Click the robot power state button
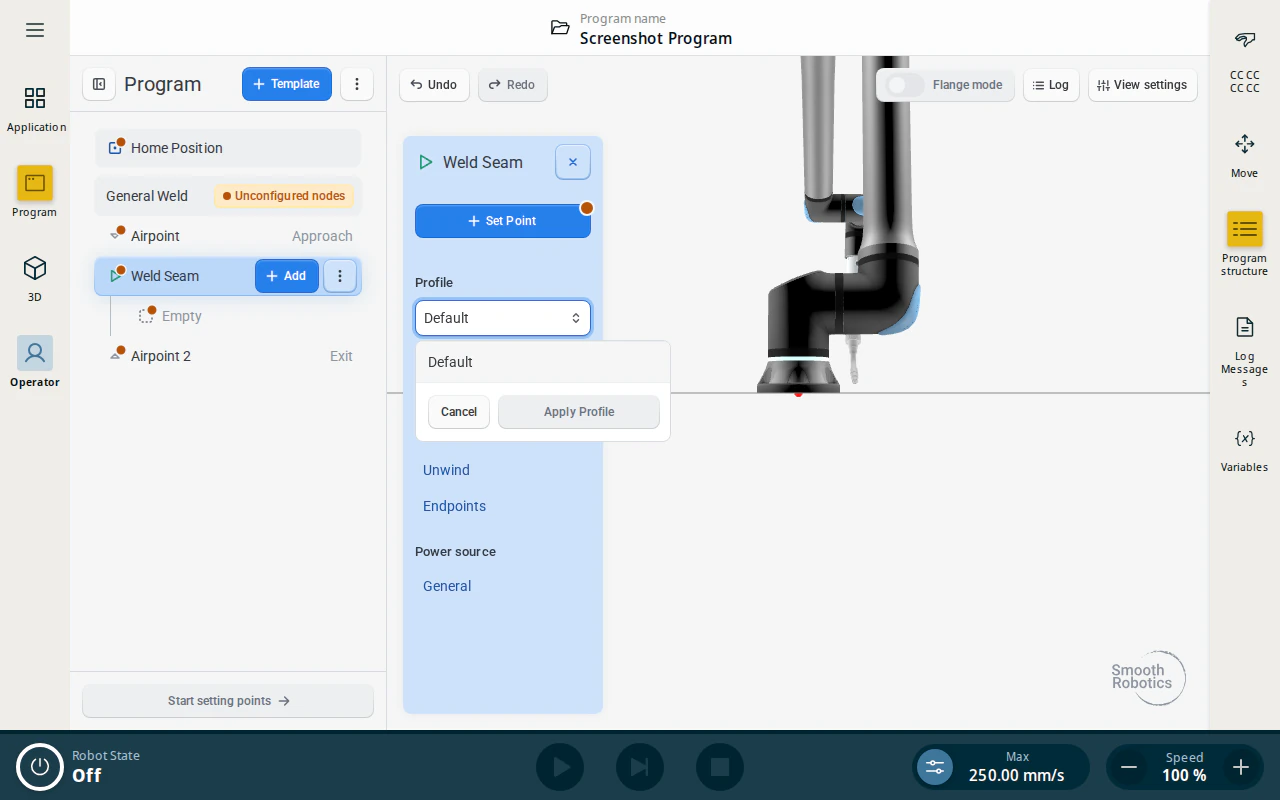1280x800 pixels. (40, 767)
